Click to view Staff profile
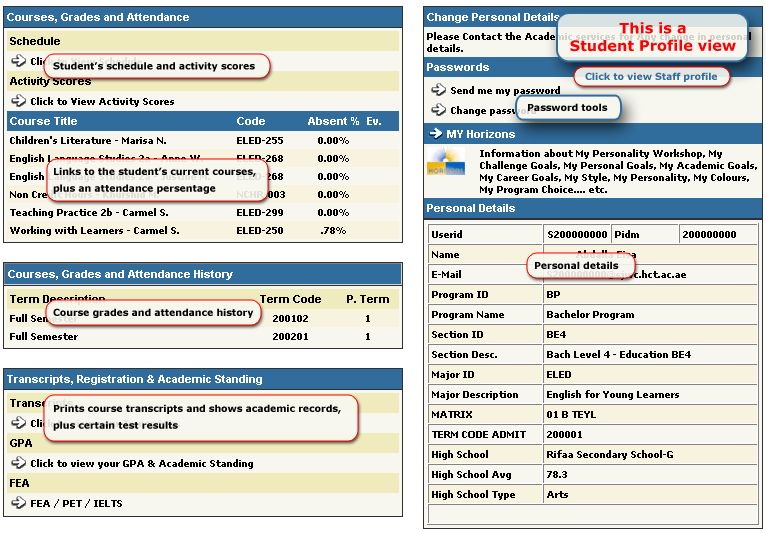This screenshot has height=533, width=766. click(x=651, y=76)
